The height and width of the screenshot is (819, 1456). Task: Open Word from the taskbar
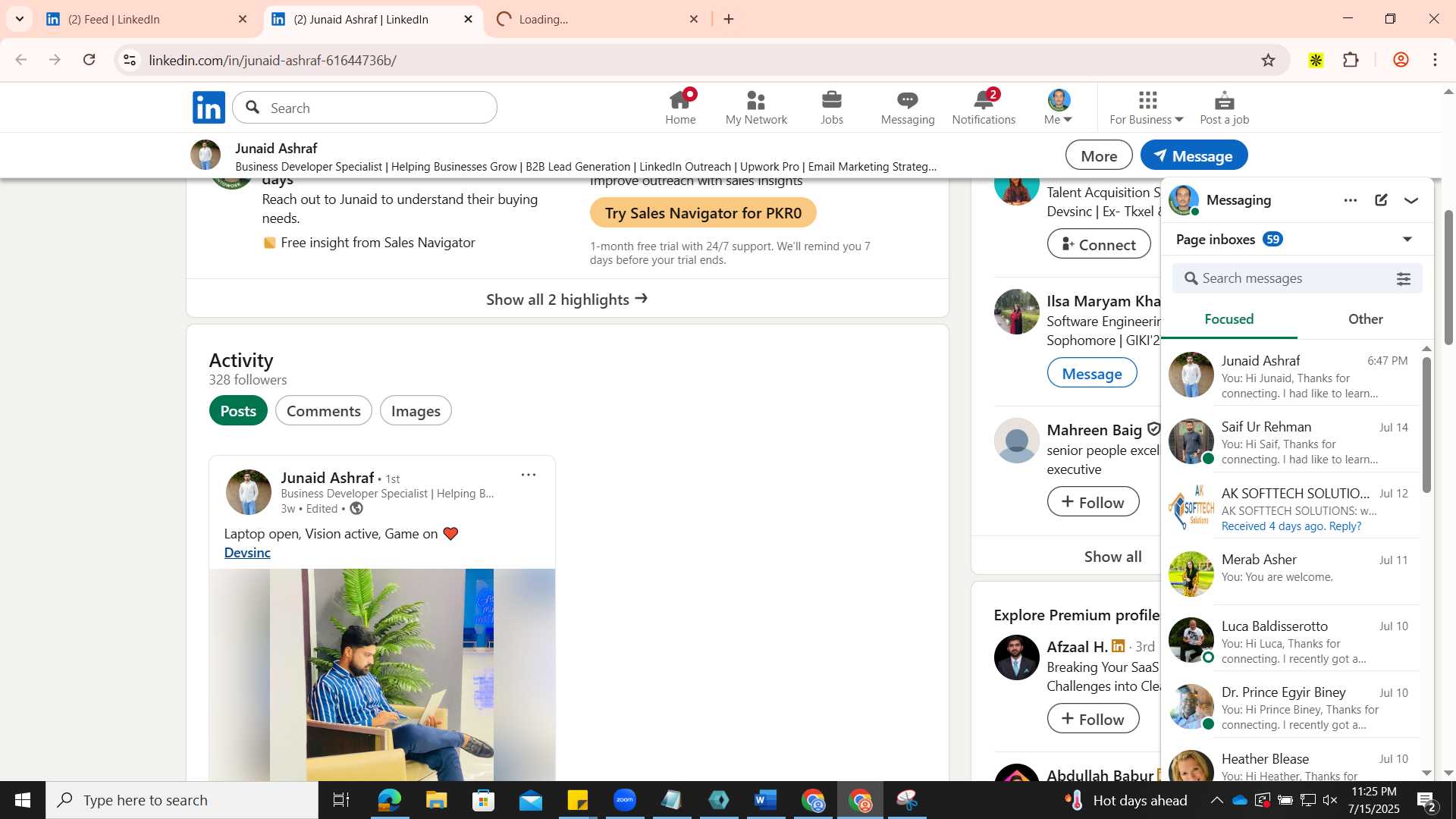point(766,800)
